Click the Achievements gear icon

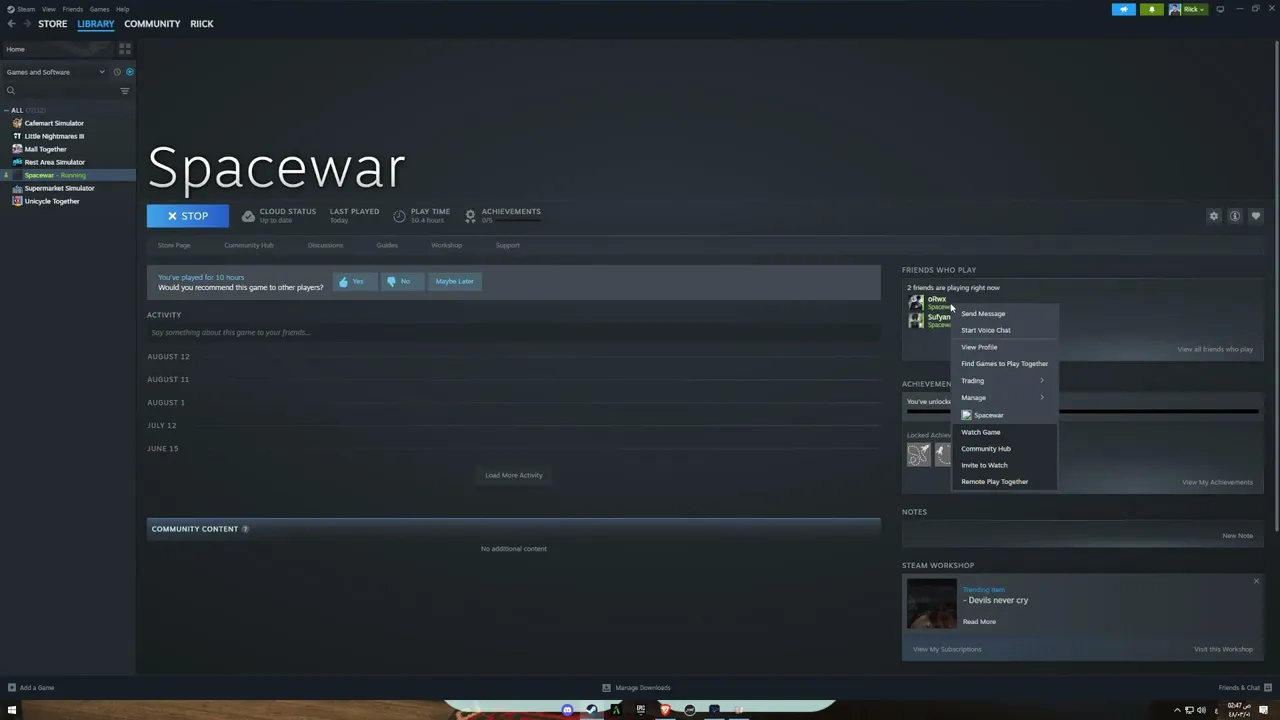tap(470, 216)
